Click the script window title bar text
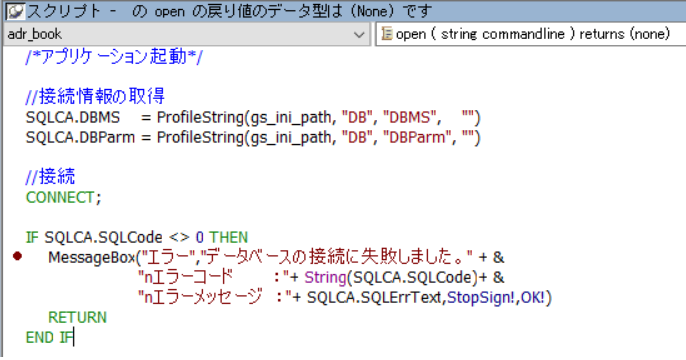The width and height of the screenshot is (686, 360). 230,11
